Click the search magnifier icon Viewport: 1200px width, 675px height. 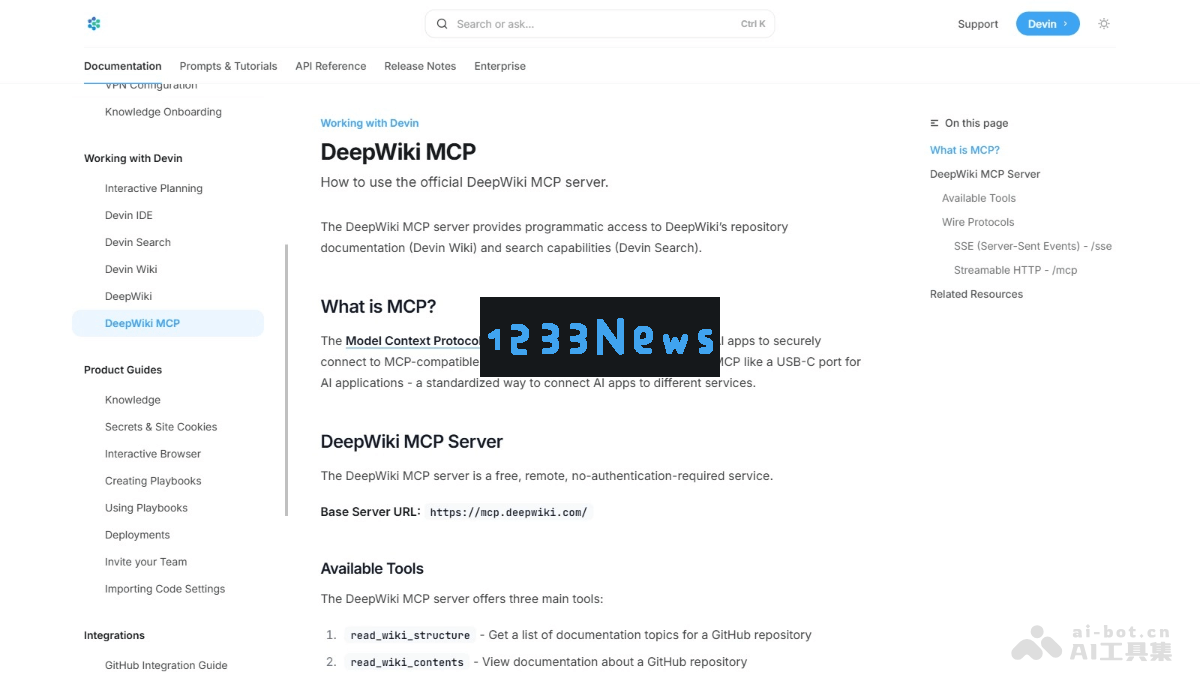click(x=442, y=24)
